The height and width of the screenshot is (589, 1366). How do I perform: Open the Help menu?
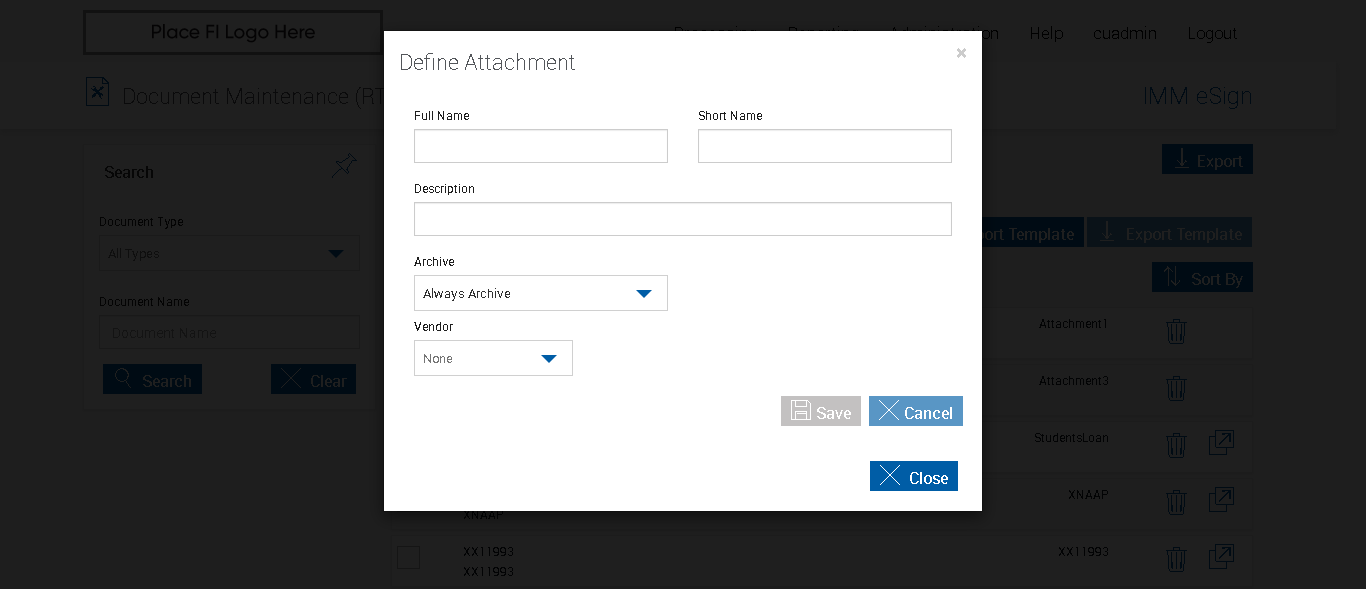coord(1046,33)
